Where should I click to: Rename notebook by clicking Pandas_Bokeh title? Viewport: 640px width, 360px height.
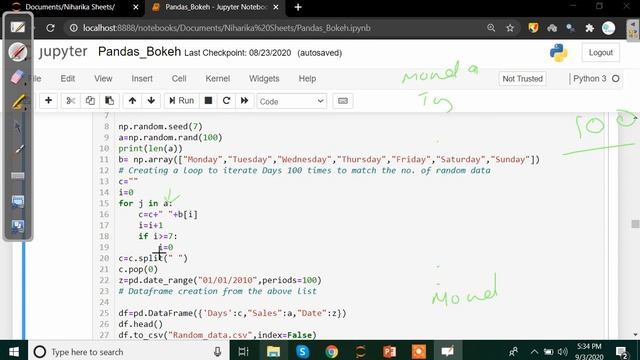click(139, 52)
